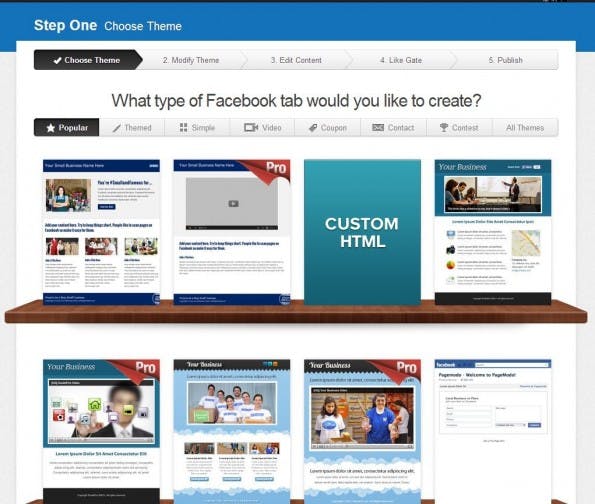Choose the facebook-style PageModel contact theme
The width and height of the screenshot is (595, 504).
[x=493, y=432]
